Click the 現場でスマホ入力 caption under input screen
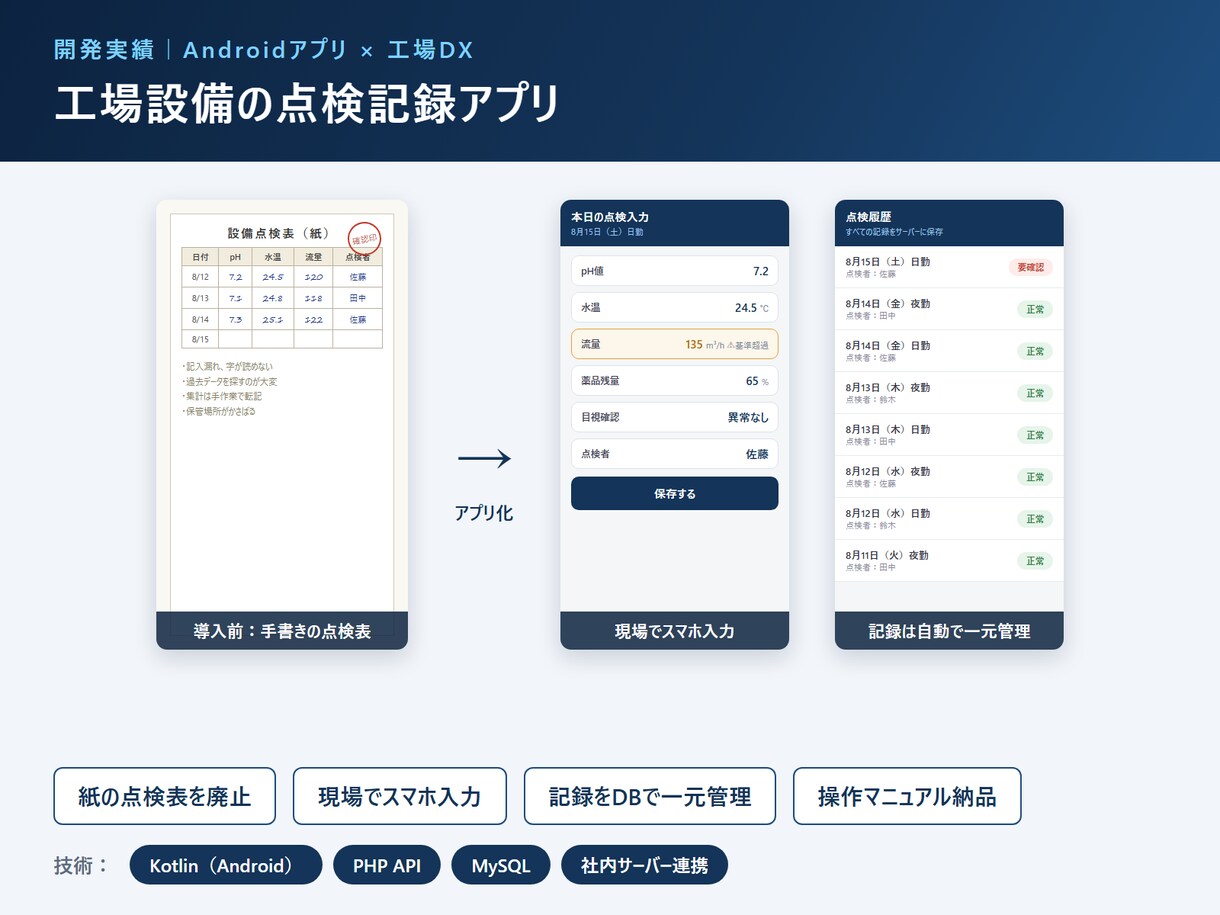Screen dimensions: 1220x915 tap(674, 631)
